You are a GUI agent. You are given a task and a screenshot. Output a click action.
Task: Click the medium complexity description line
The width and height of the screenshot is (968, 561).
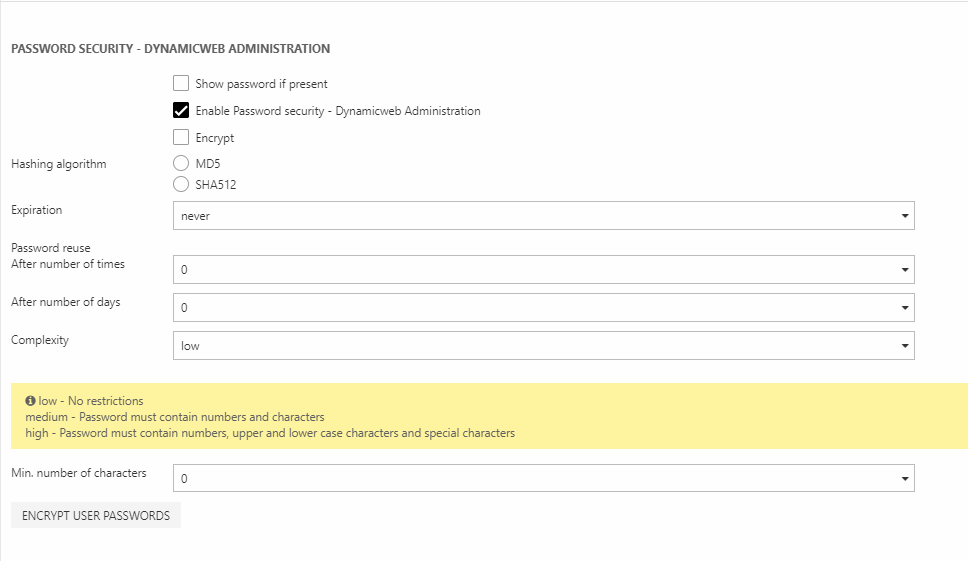tap(175, 417)
